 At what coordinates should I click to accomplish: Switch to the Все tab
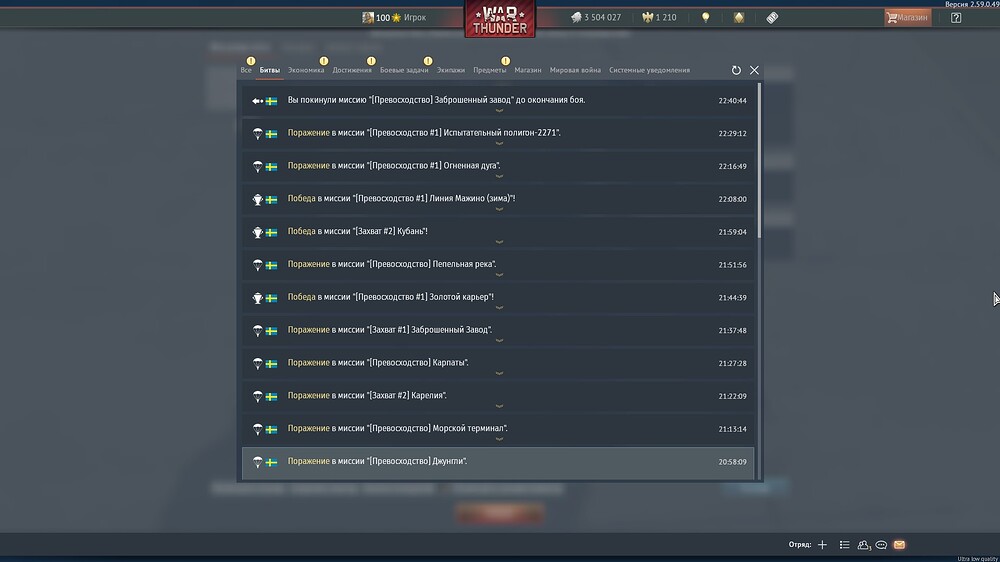[246, 70]
